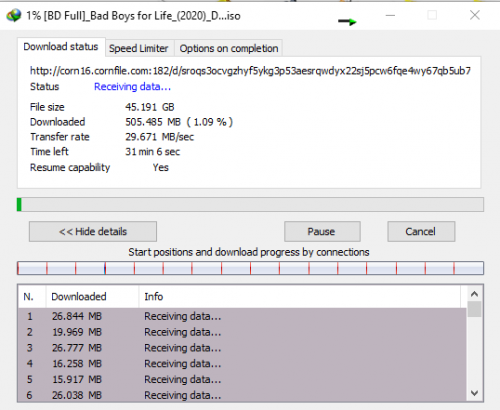Image resolution: width=500 pixels, height=410 pixels.
Task: Click the file size value 45.191 GB
Action: coord(150,107)
